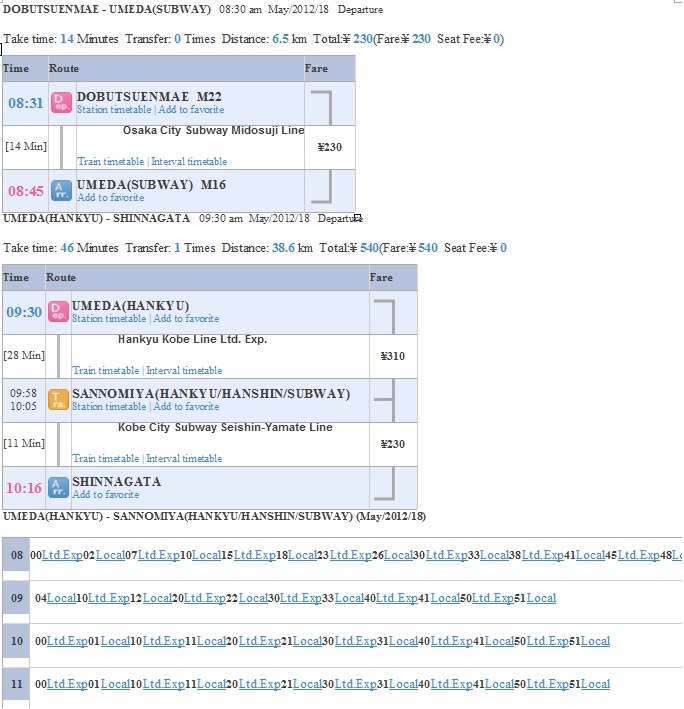Select the 08:18 Local departure link

[x=302, y=555]
